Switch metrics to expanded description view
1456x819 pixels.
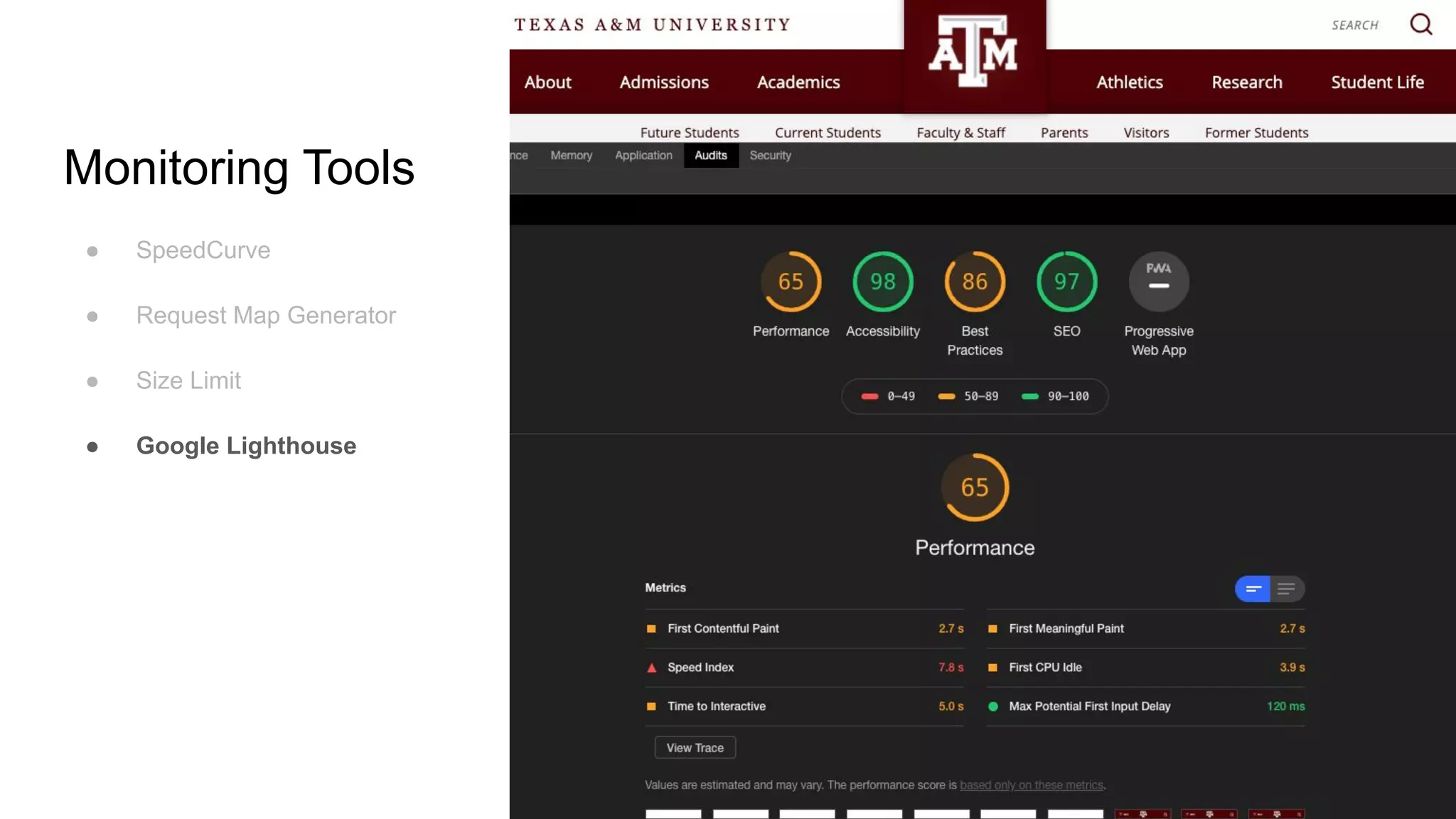[1286, 589]
